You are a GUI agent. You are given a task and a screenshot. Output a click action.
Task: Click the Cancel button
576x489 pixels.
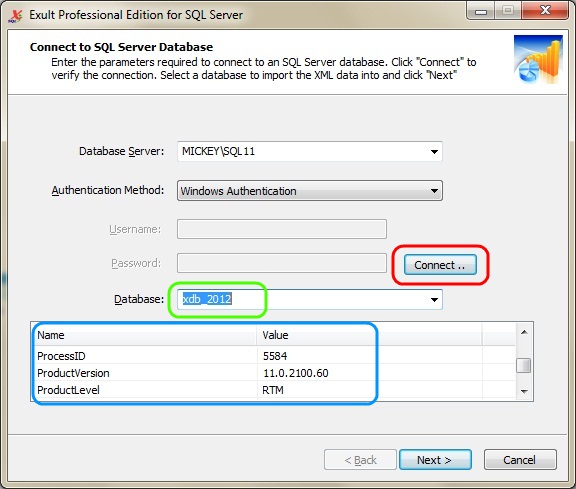(x=520, y=460)
